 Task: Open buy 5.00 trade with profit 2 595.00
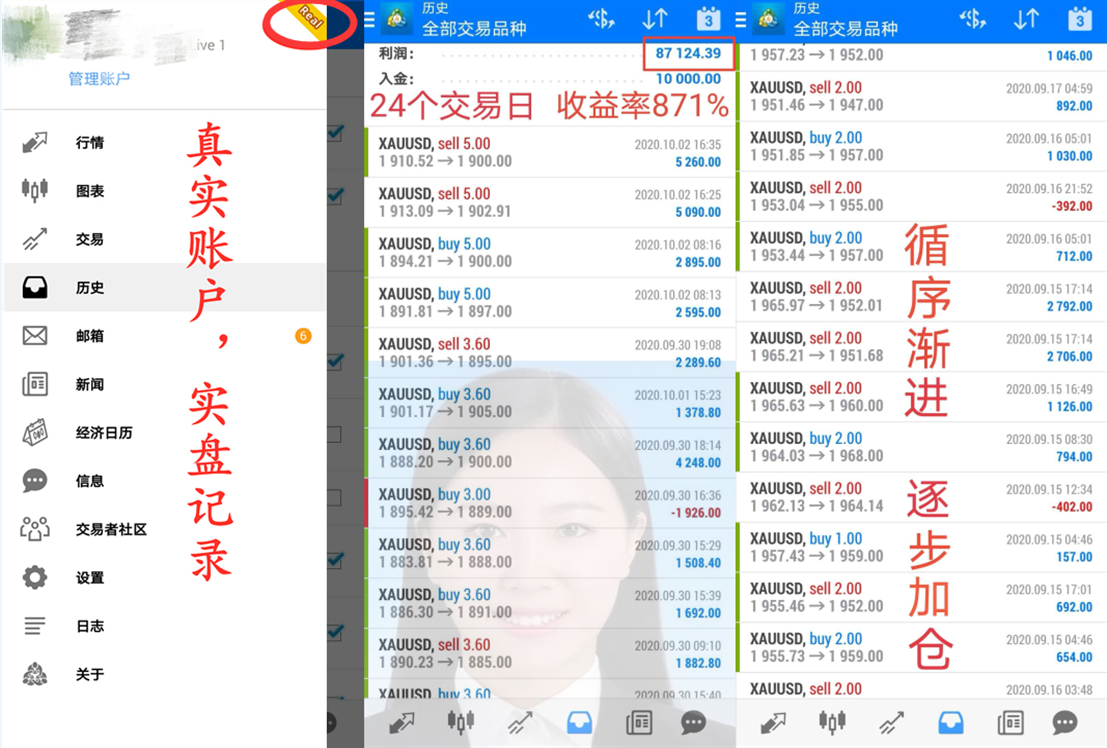tap(550, 302)
